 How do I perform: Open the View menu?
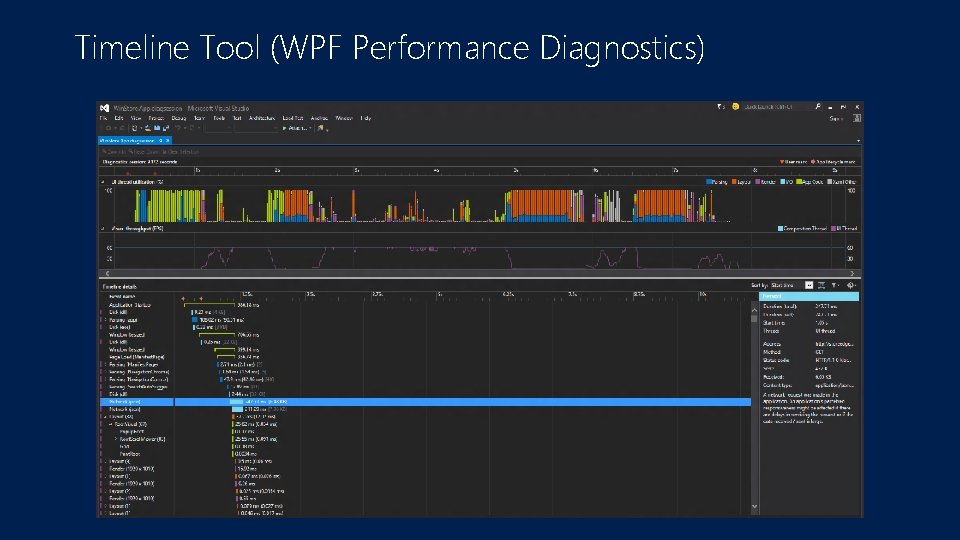tap(136, 118)
